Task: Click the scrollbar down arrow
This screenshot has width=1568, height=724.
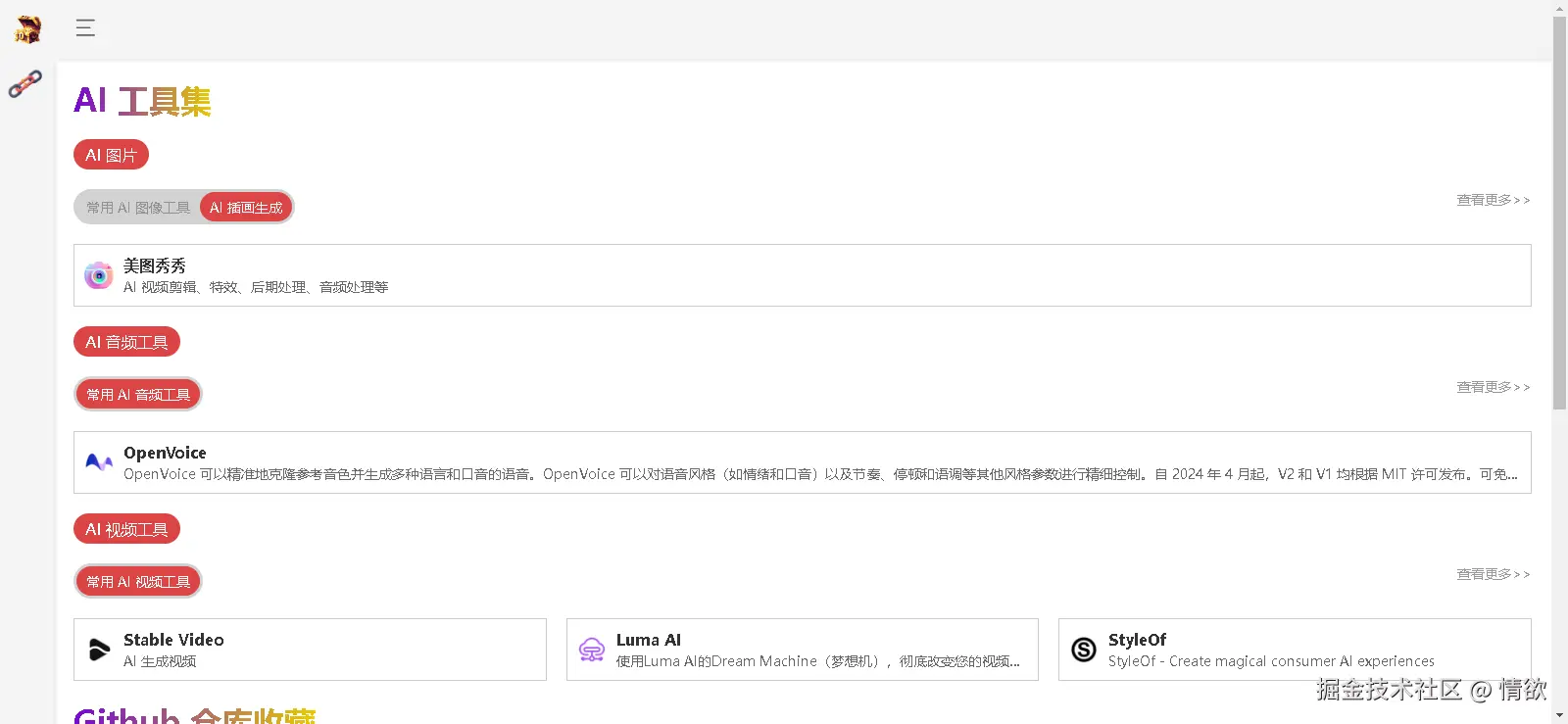Action: 1559,715
